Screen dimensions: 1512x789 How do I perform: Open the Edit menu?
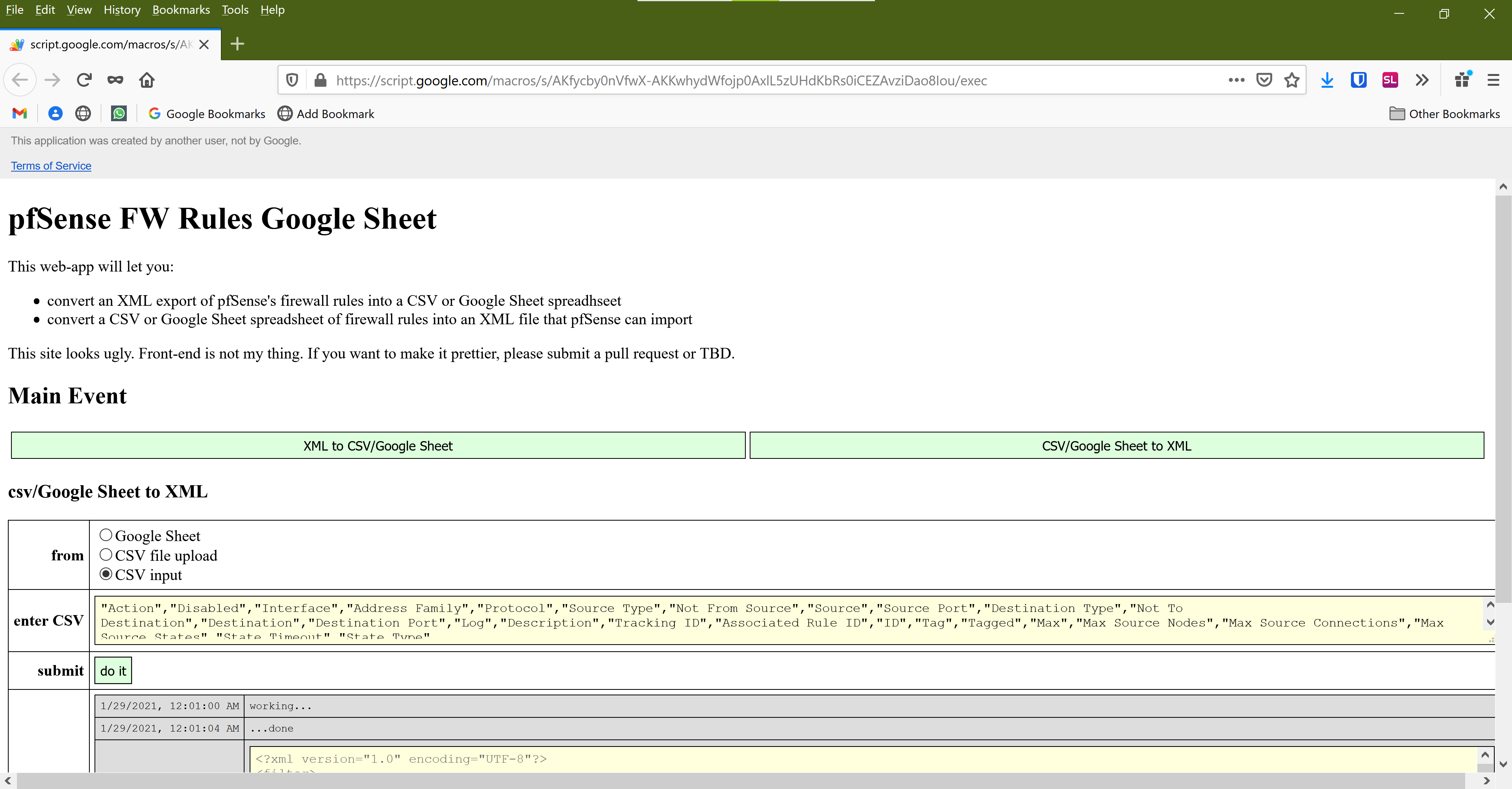click(44, 10)
